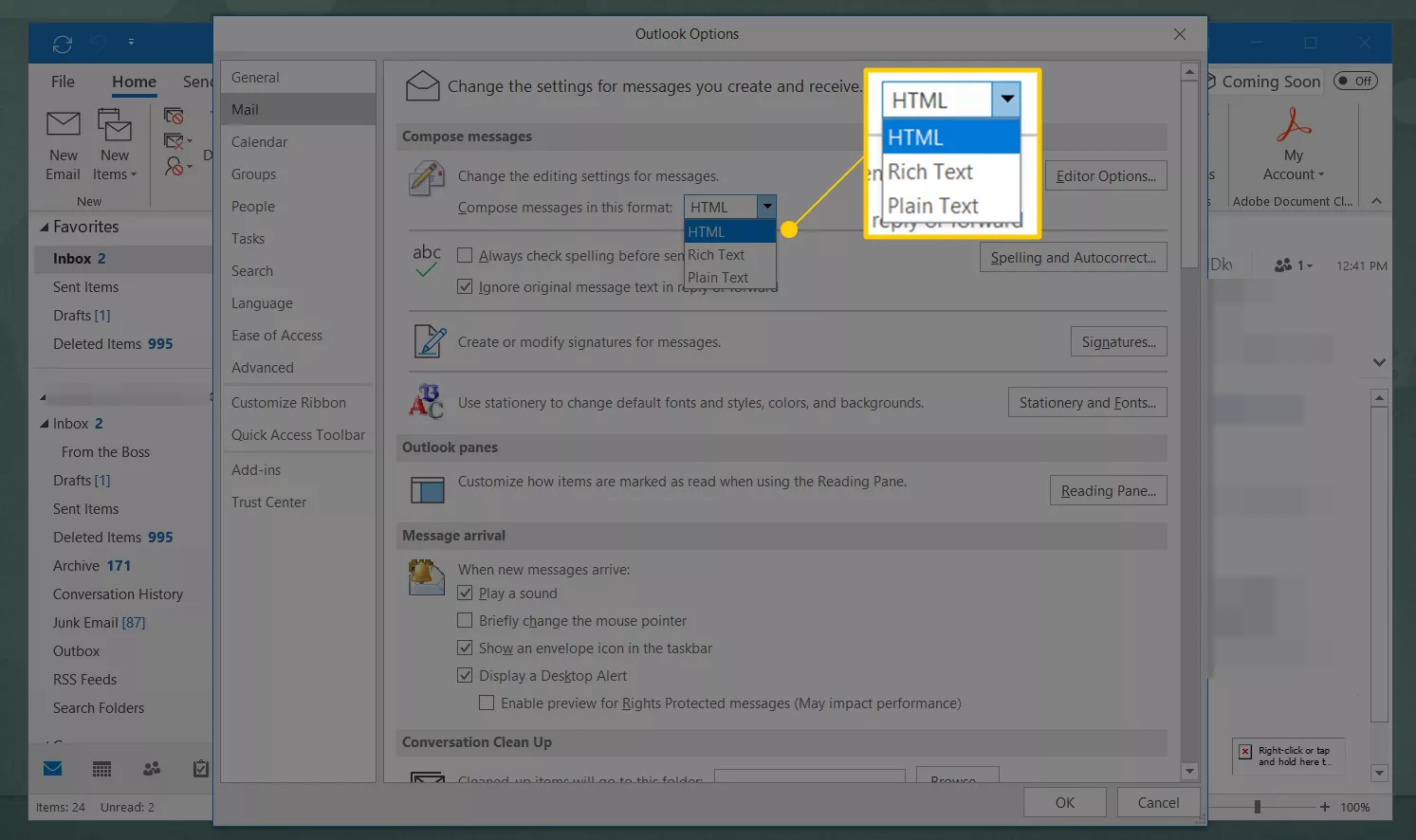Click the Adobe My Account icon
1416x840 pixels.
point(1294,124)
